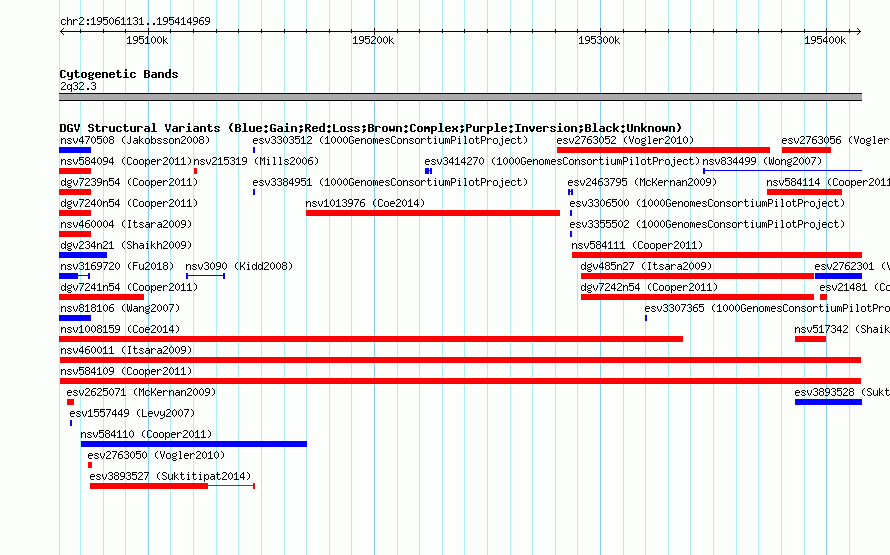Click the 195300k ruler label
This screenshot has width=890, height=555.
(599, 40)
